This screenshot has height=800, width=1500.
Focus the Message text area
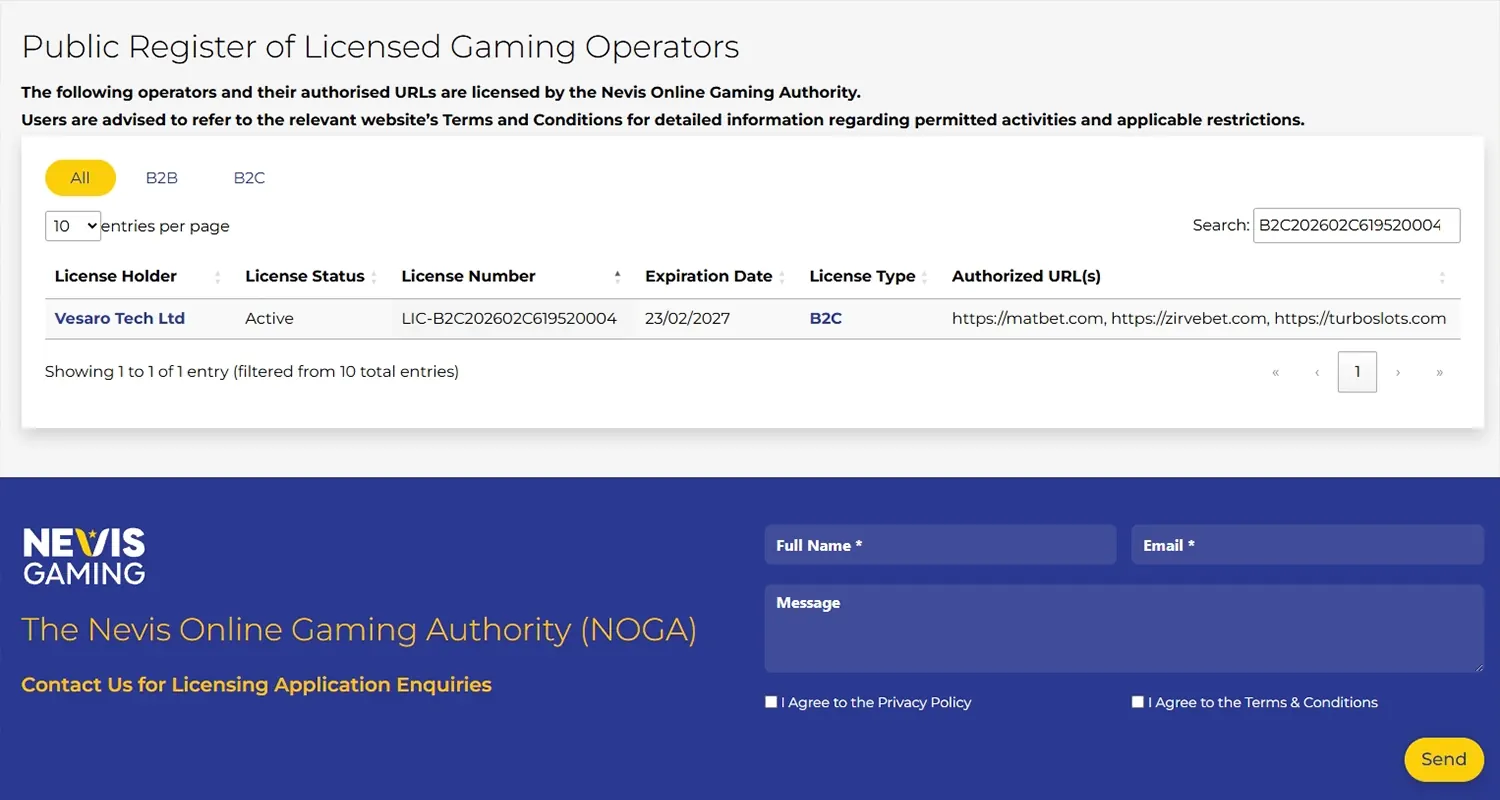[1124, 628]
